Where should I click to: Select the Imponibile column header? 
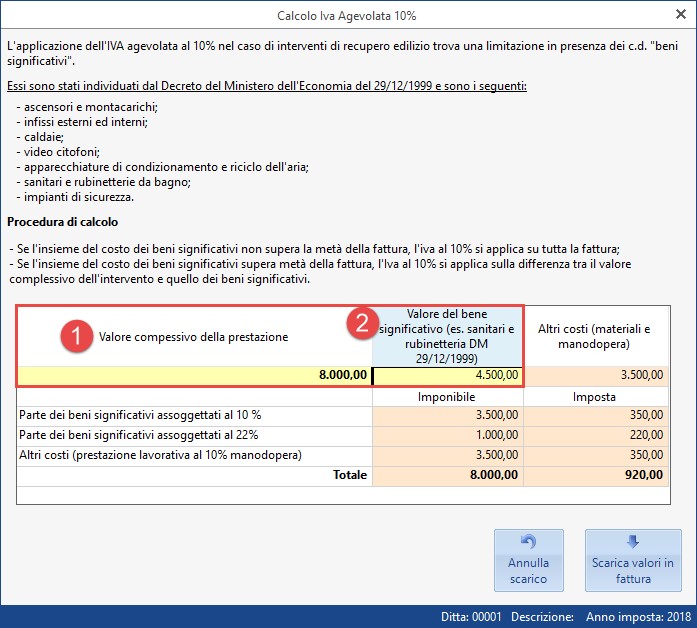tap(446, 397)
